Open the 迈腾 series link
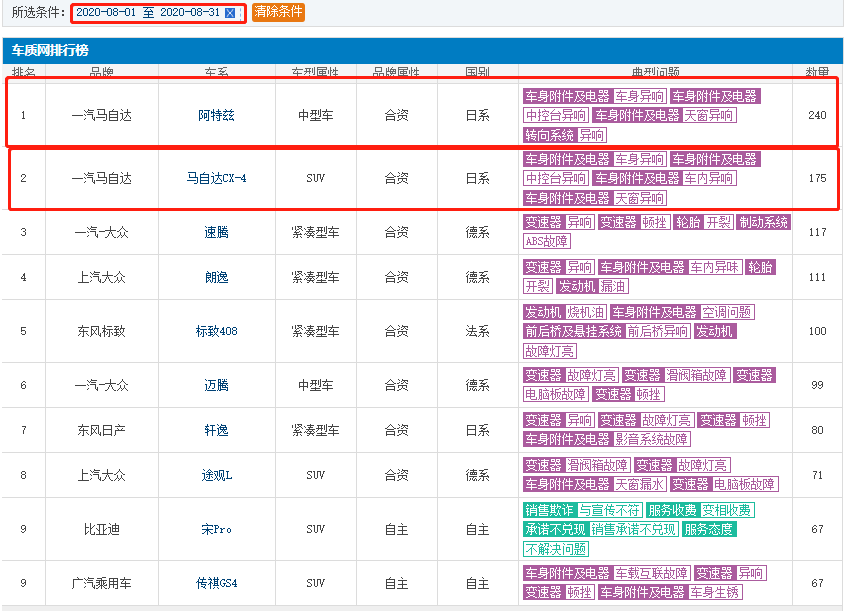This screenshot has width=849, height=611. coord(216,385)
